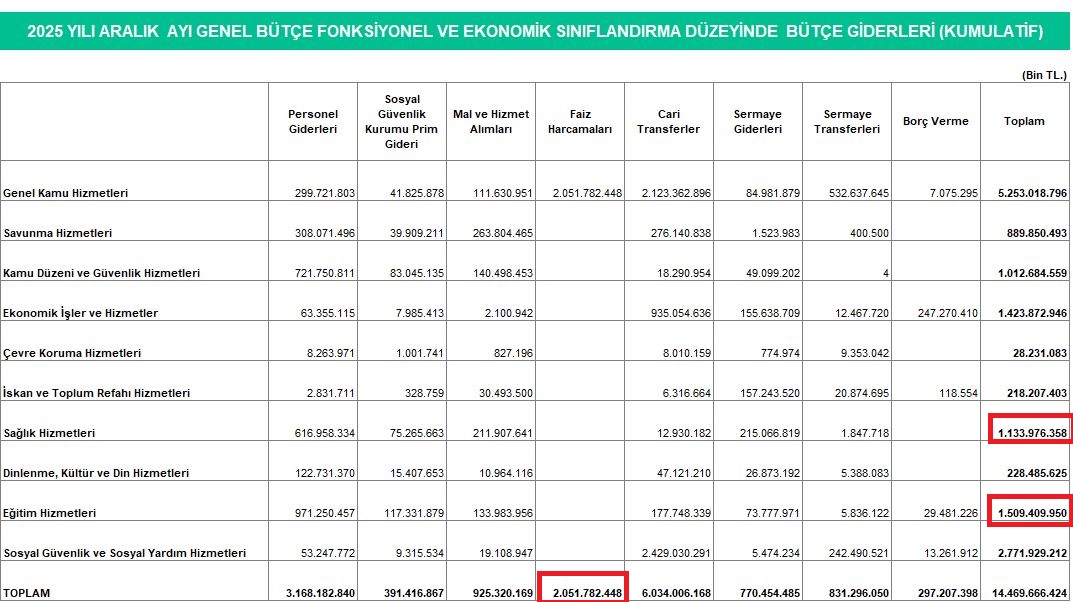This screenshot has width=1073, height=602.
Task: Click cell value 247.270.410
Action: coord(948,313)
